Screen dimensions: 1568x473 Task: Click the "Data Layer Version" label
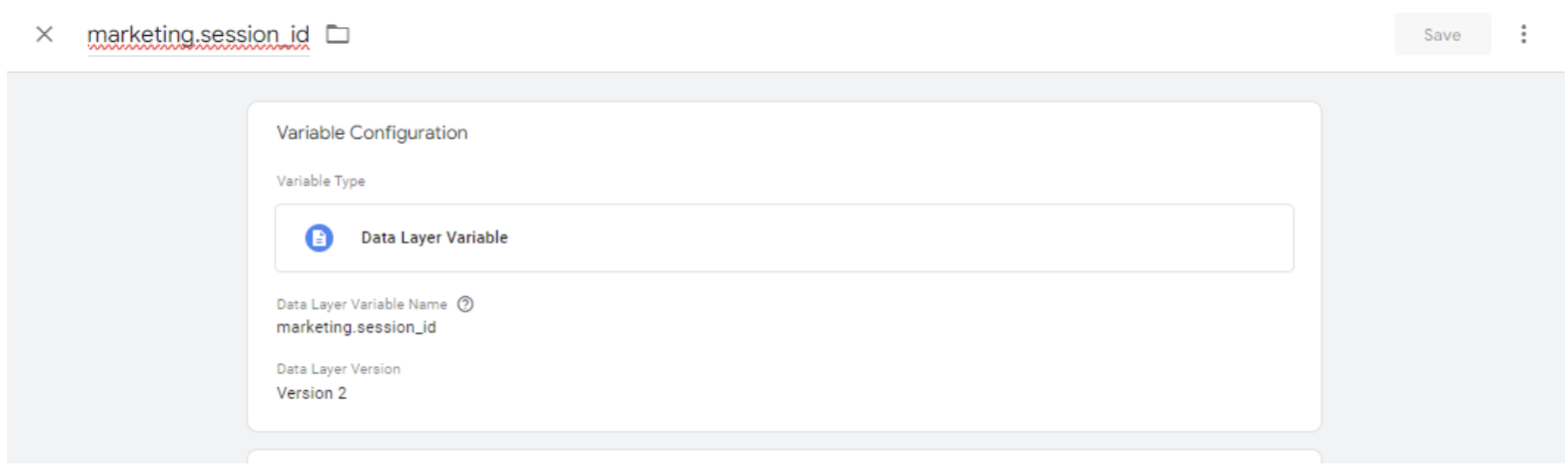tap(339, 369)
